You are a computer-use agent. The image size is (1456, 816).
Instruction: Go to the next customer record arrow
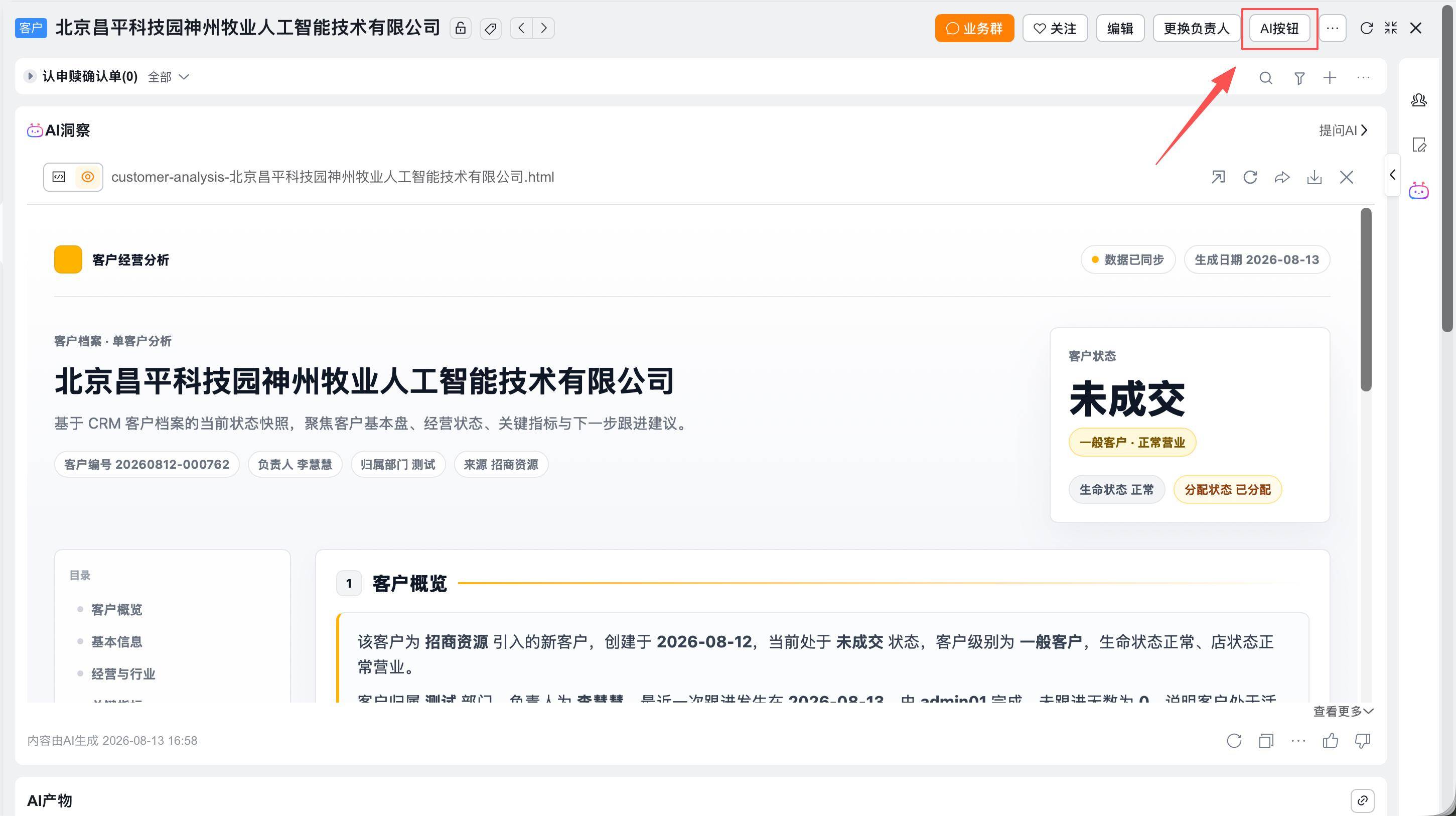[544, 28]
